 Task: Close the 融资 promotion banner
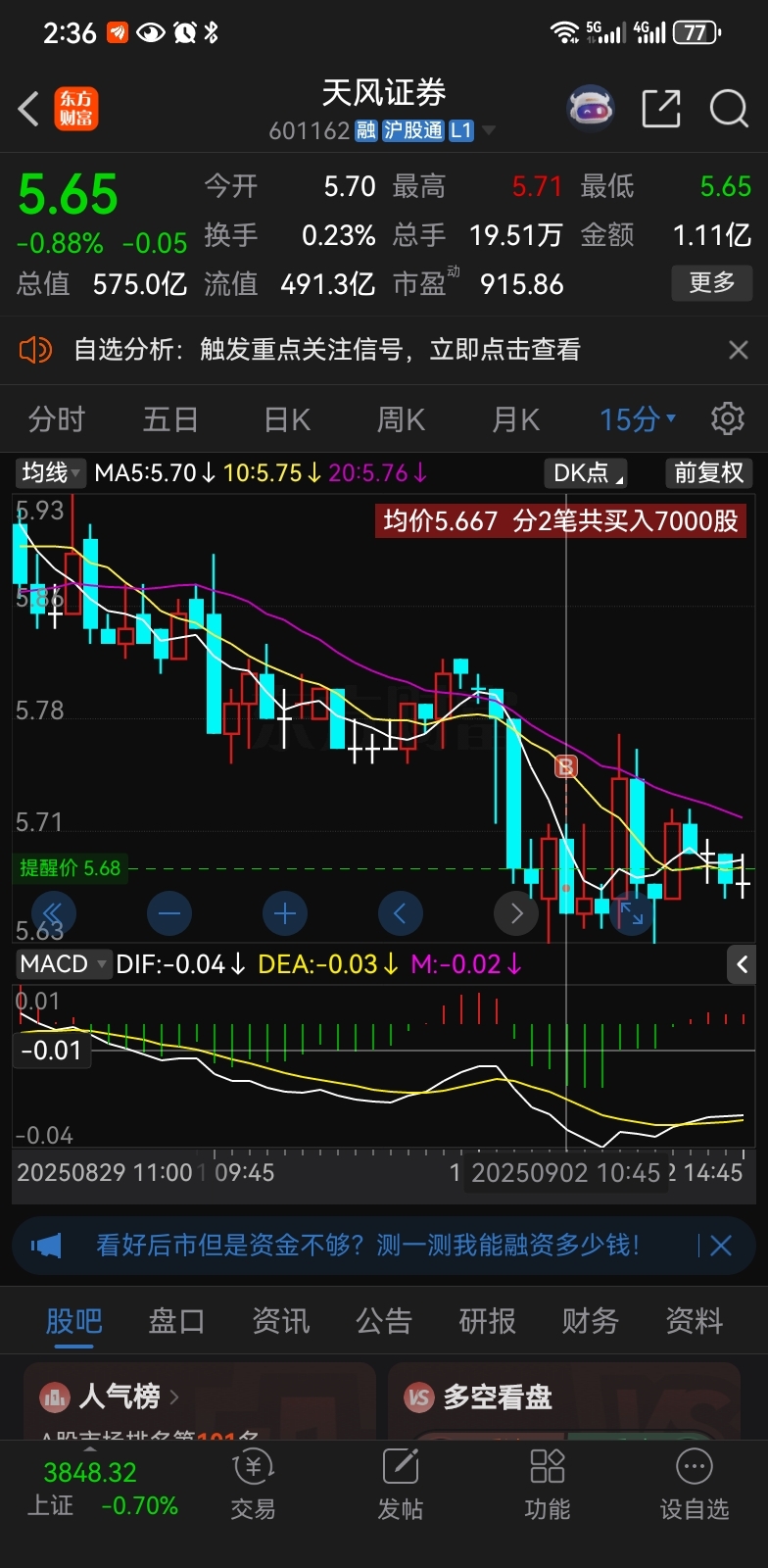tap(721, 1246)
